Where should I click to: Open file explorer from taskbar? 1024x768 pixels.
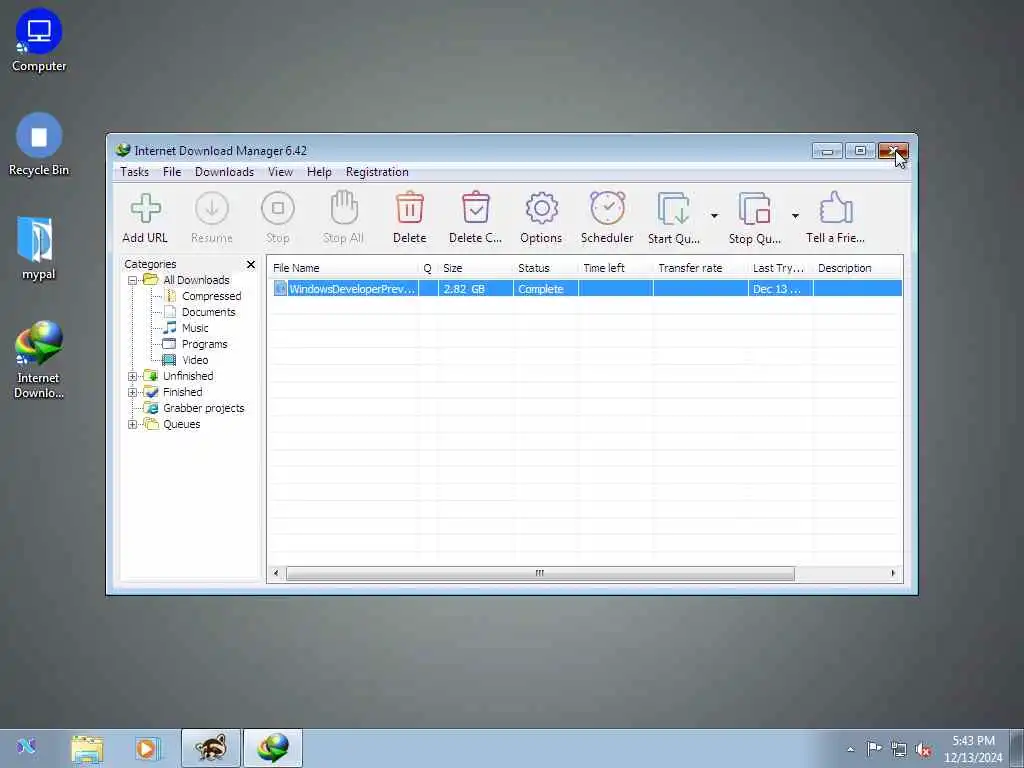pos(88,748)
